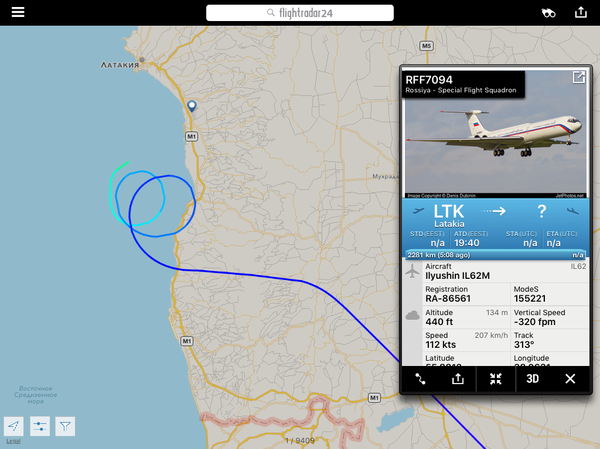Click the location arrow button on map

coord(14,426)
